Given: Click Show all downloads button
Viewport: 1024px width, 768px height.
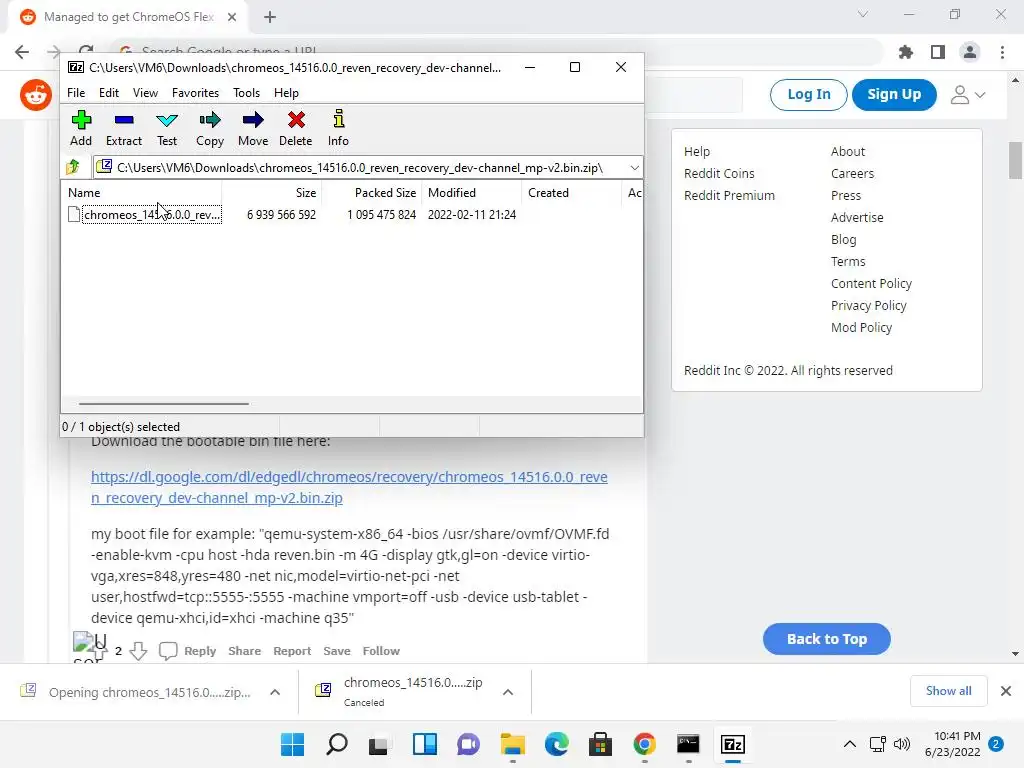Looking at the screenshot, I should (x=948, y=691).
